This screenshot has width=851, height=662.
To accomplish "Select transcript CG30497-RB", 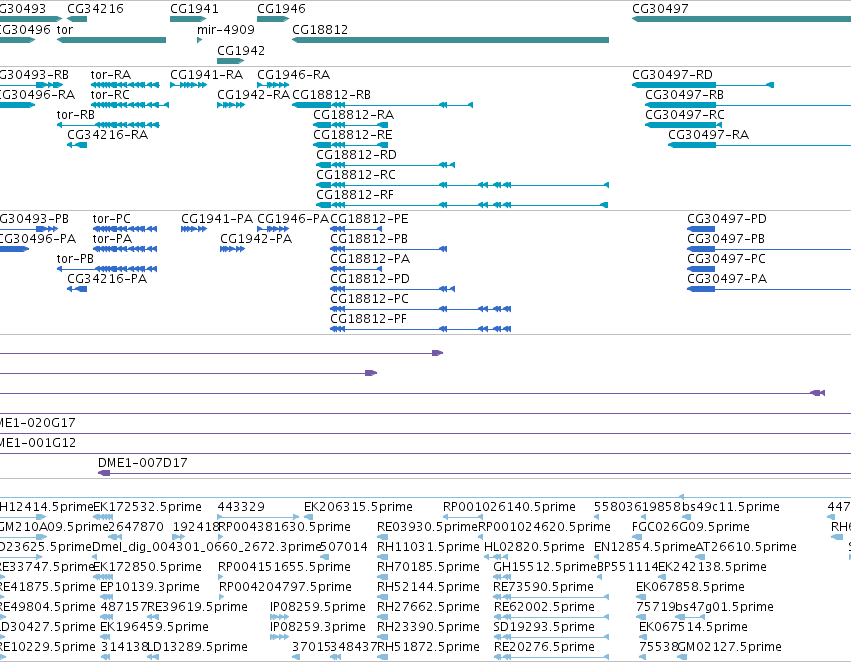I will click(748, 105).
